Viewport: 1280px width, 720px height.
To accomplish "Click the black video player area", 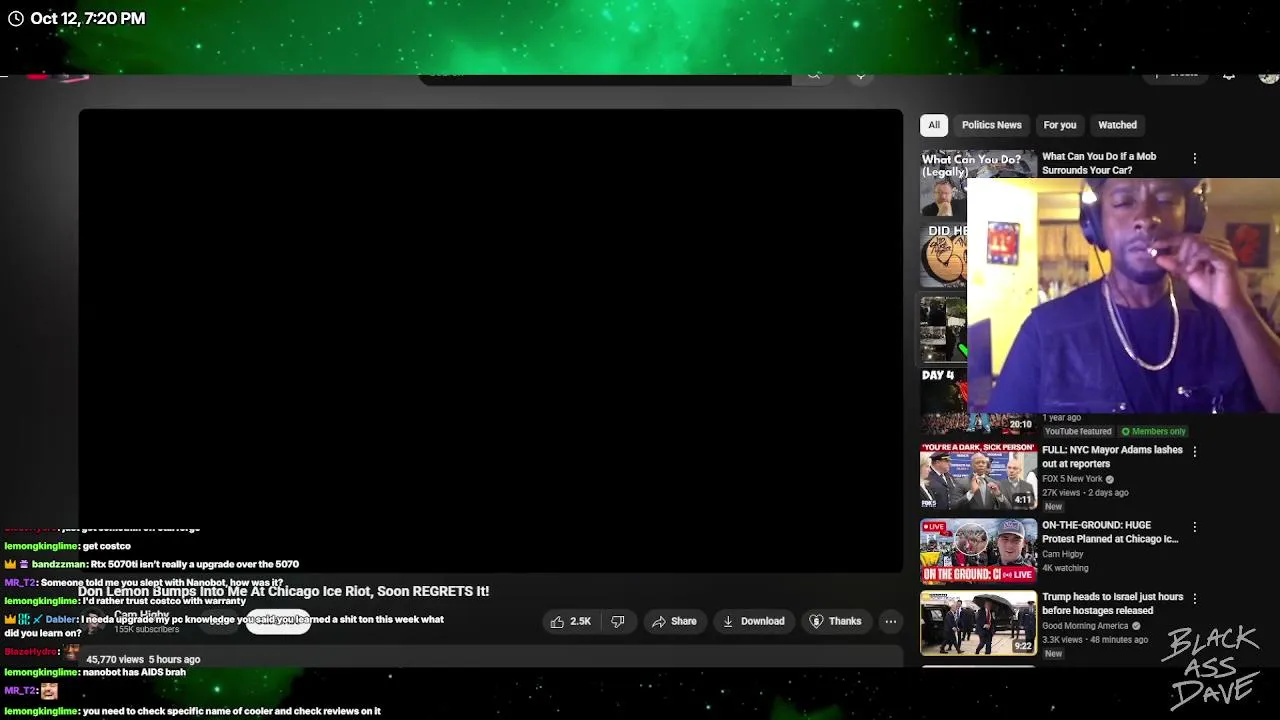I will click(x=490, y=340).
